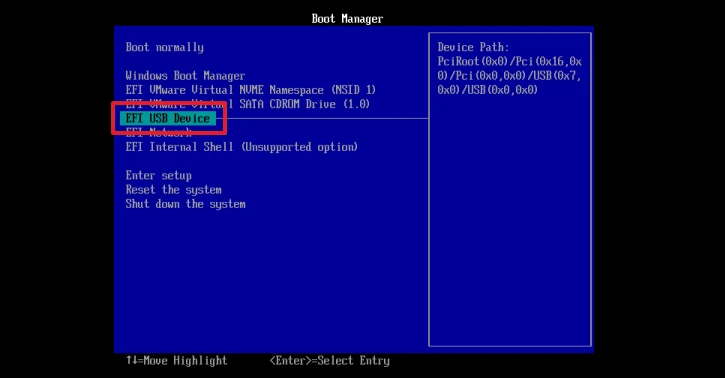Select the SATA CDROM Drive (1.0) entry
This screenshot has height=378, width=725.
[x=247, y=104]
